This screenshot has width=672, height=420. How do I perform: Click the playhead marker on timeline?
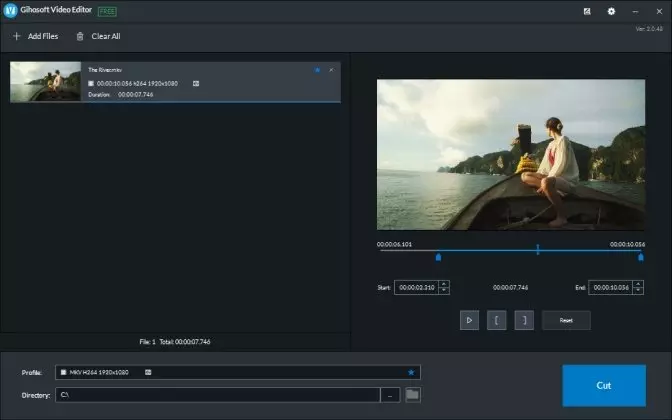tap(537, 249)
